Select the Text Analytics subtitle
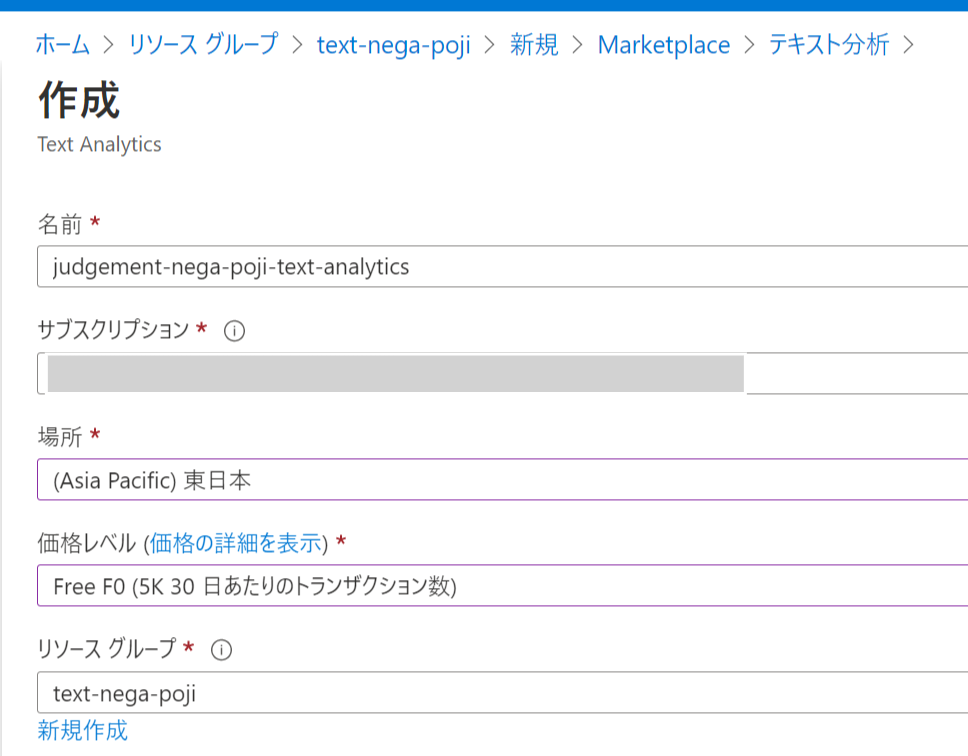Image resolution: width=968 pixels, height=756 pixels. pos(99,144)
